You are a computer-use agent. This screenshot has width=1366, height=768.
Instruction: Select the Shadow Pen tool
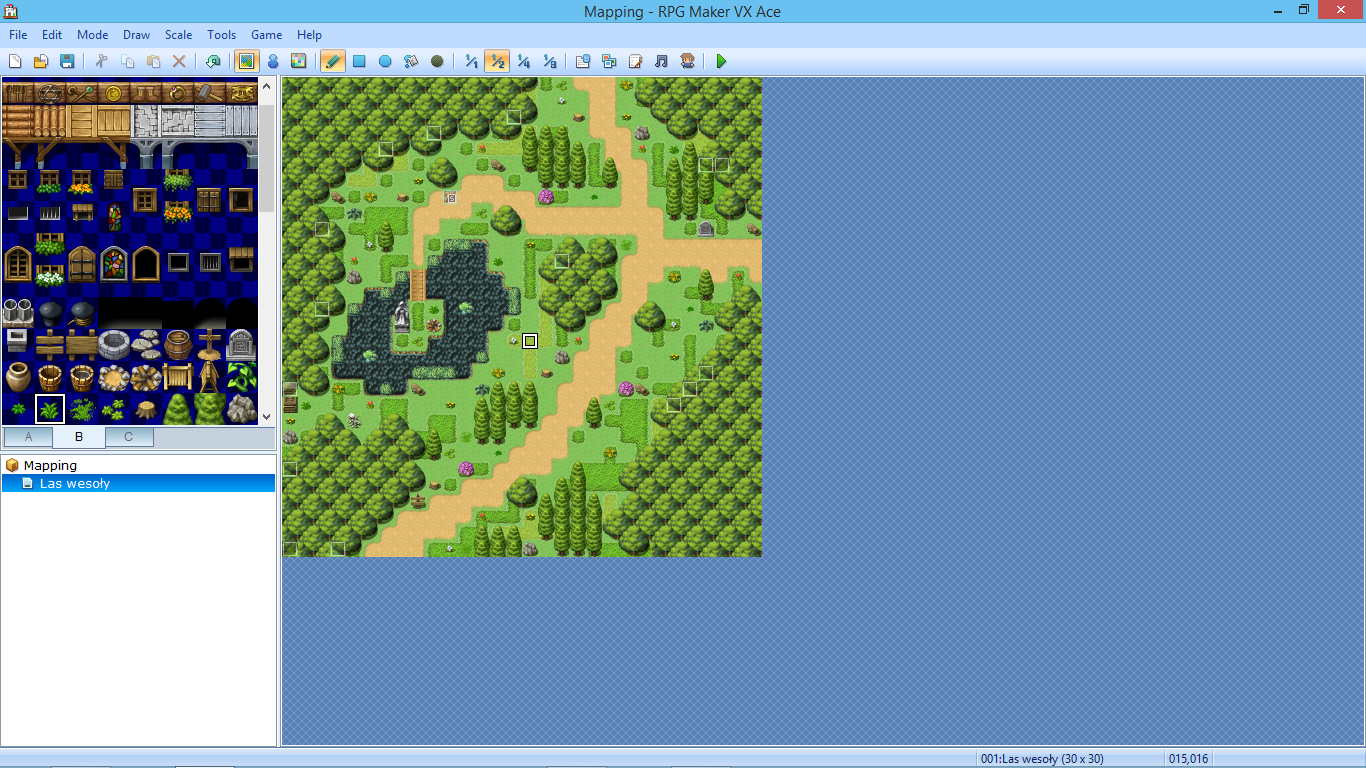click(437, 61)
